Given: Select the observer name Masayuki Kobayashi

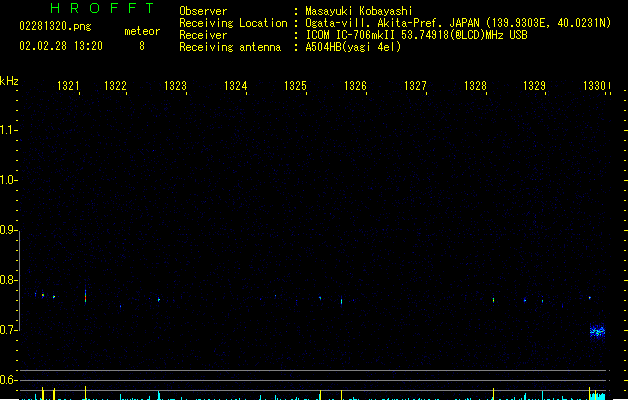Looking at the screenshot, I should click(359, 11).
